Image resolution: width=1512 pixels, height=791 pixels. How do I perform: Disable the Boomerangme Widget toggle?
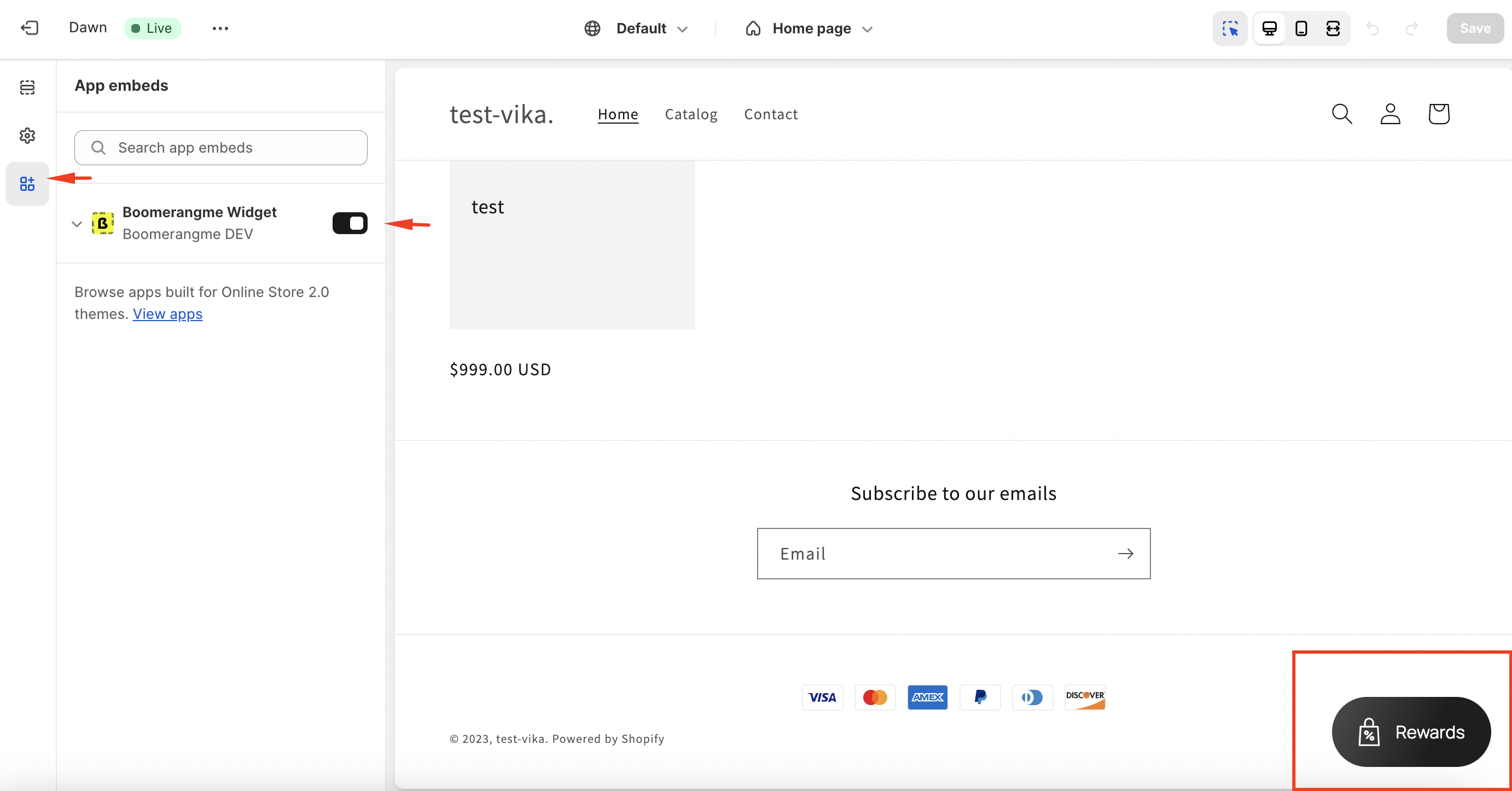tap(350, 223)
